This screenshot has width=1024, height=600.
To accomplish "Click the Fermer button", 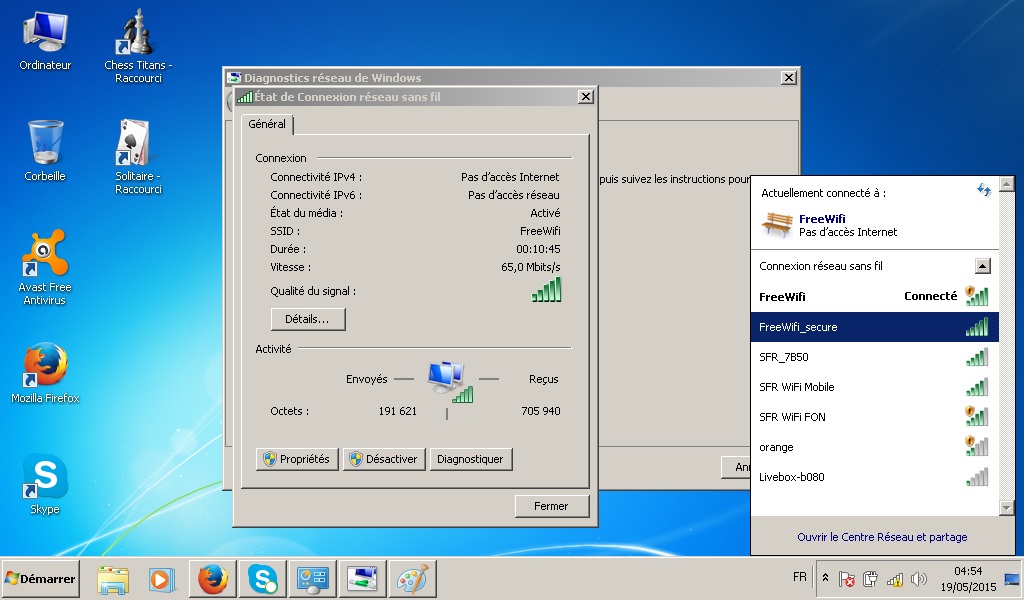I will pyautogui.click(x=552, y=506).
